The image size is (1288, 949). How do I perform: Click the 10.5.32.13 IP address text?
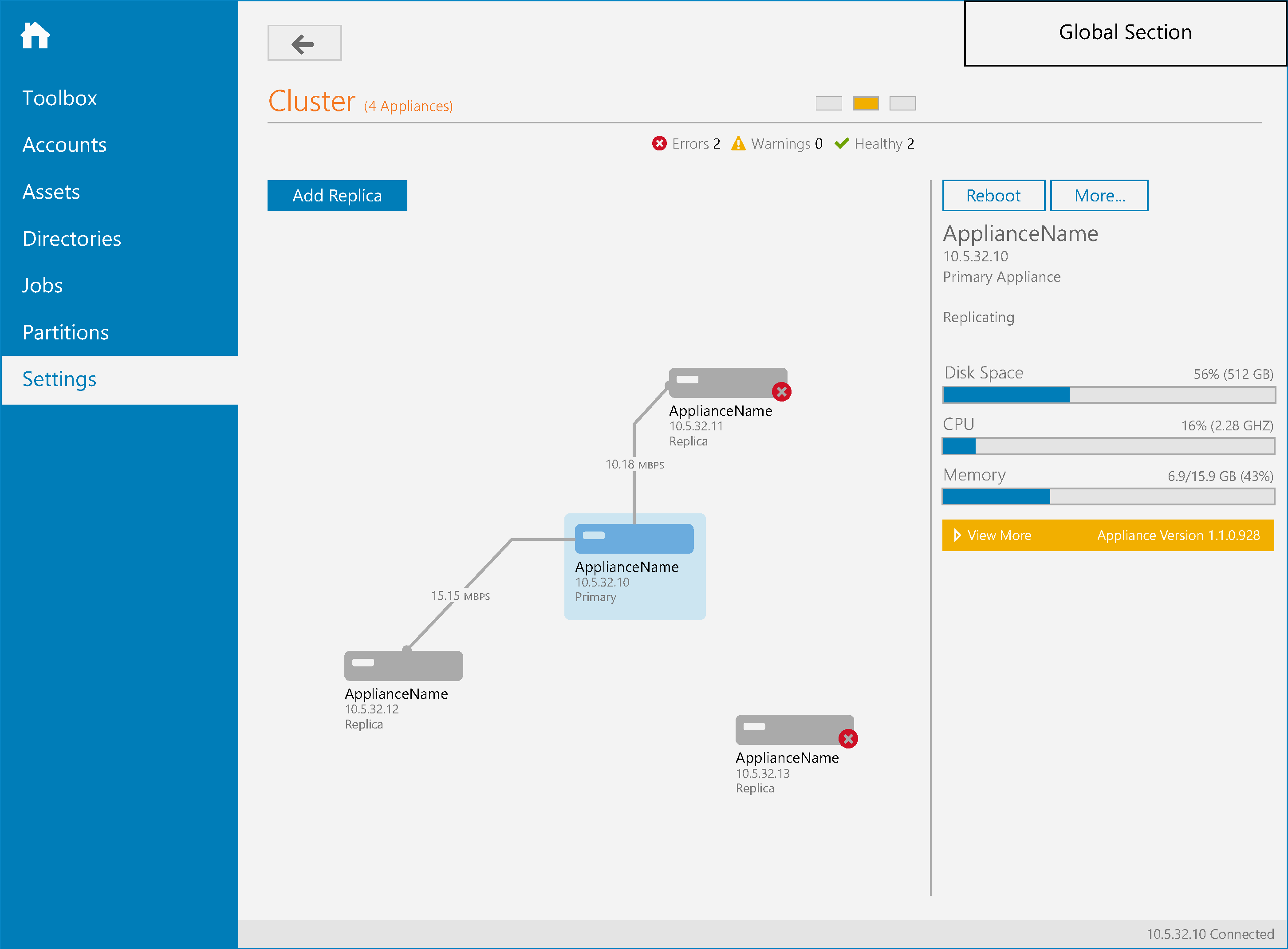click(763, 774)
